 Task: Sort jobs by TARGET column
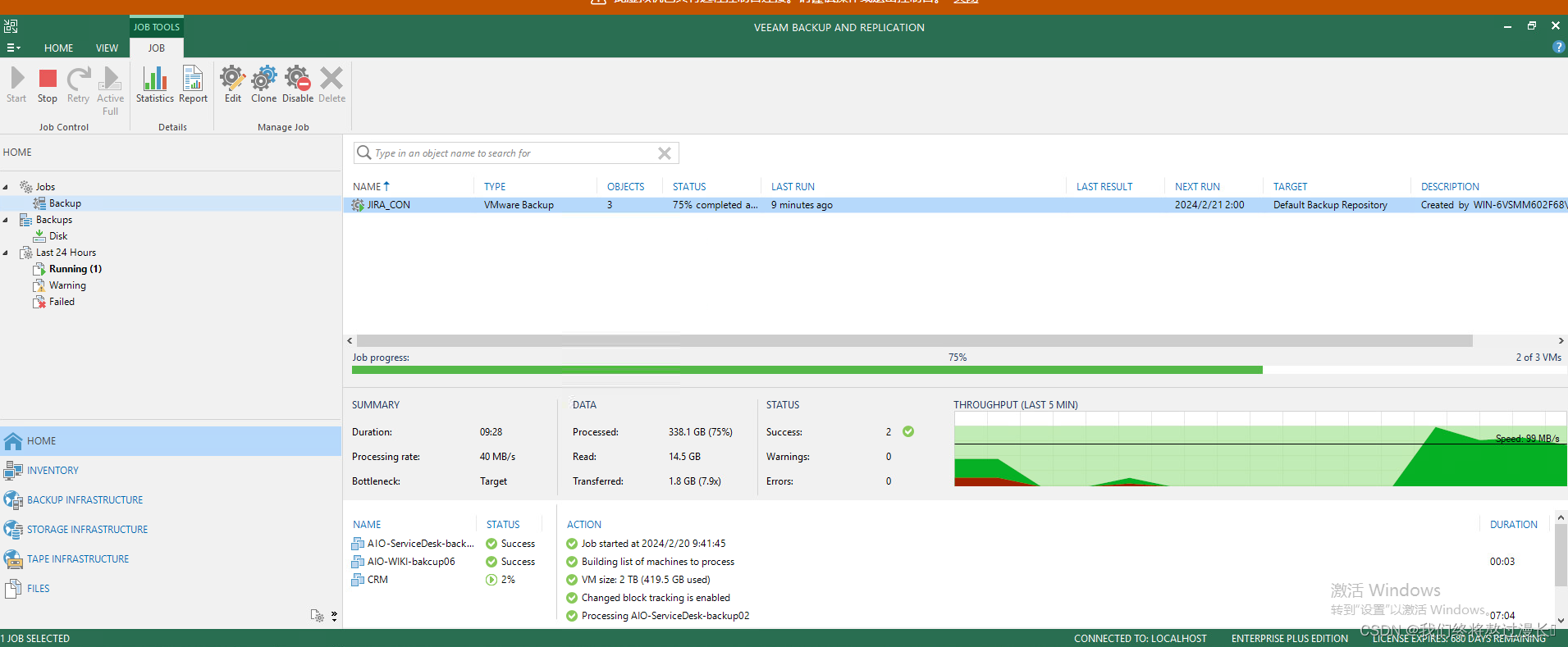point(1290,187)
